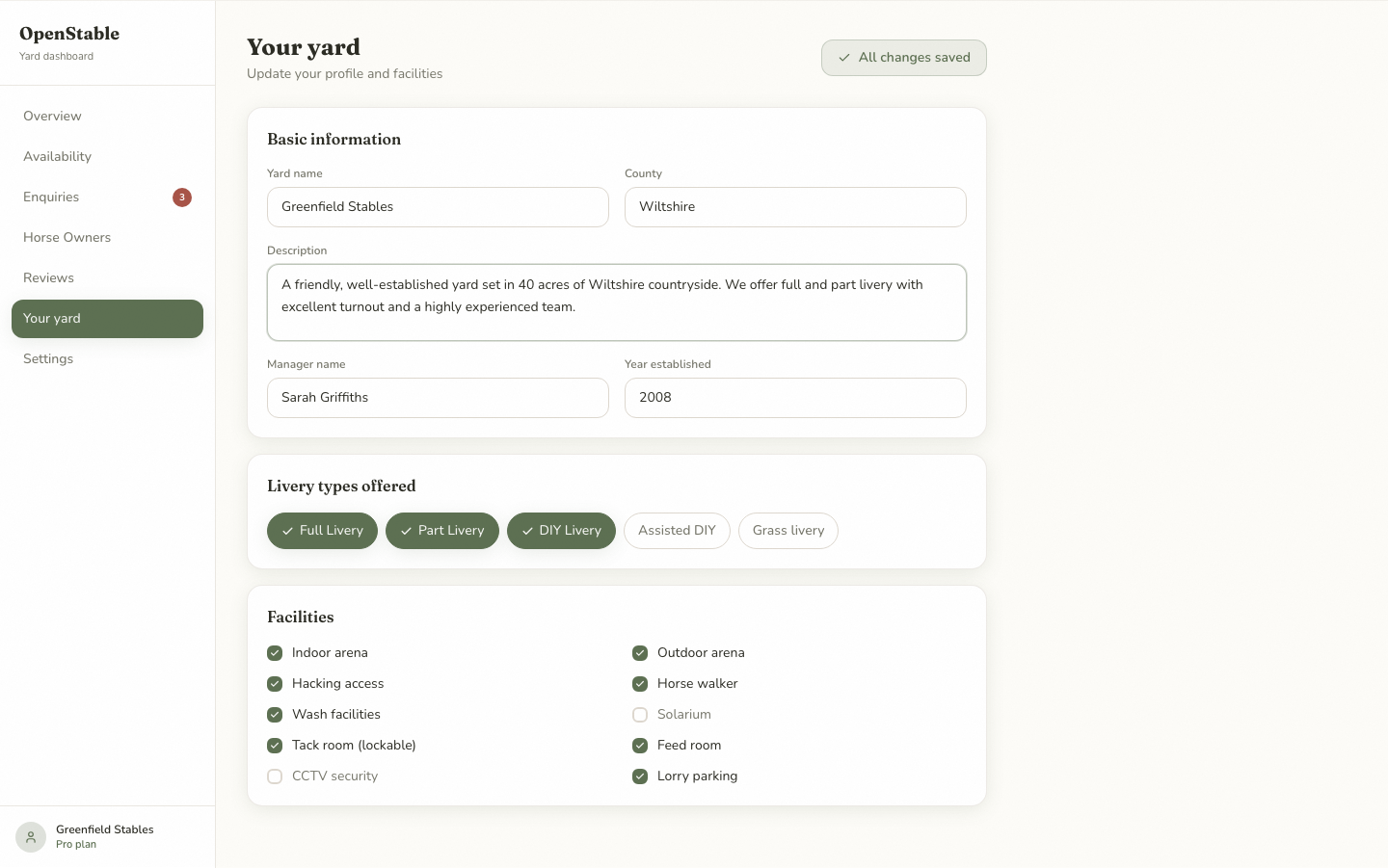Click the user avatar icon for Greenfield Stables
Image resolution: width=1388 pixels, height=868 pixels.
tap(31, 837)
